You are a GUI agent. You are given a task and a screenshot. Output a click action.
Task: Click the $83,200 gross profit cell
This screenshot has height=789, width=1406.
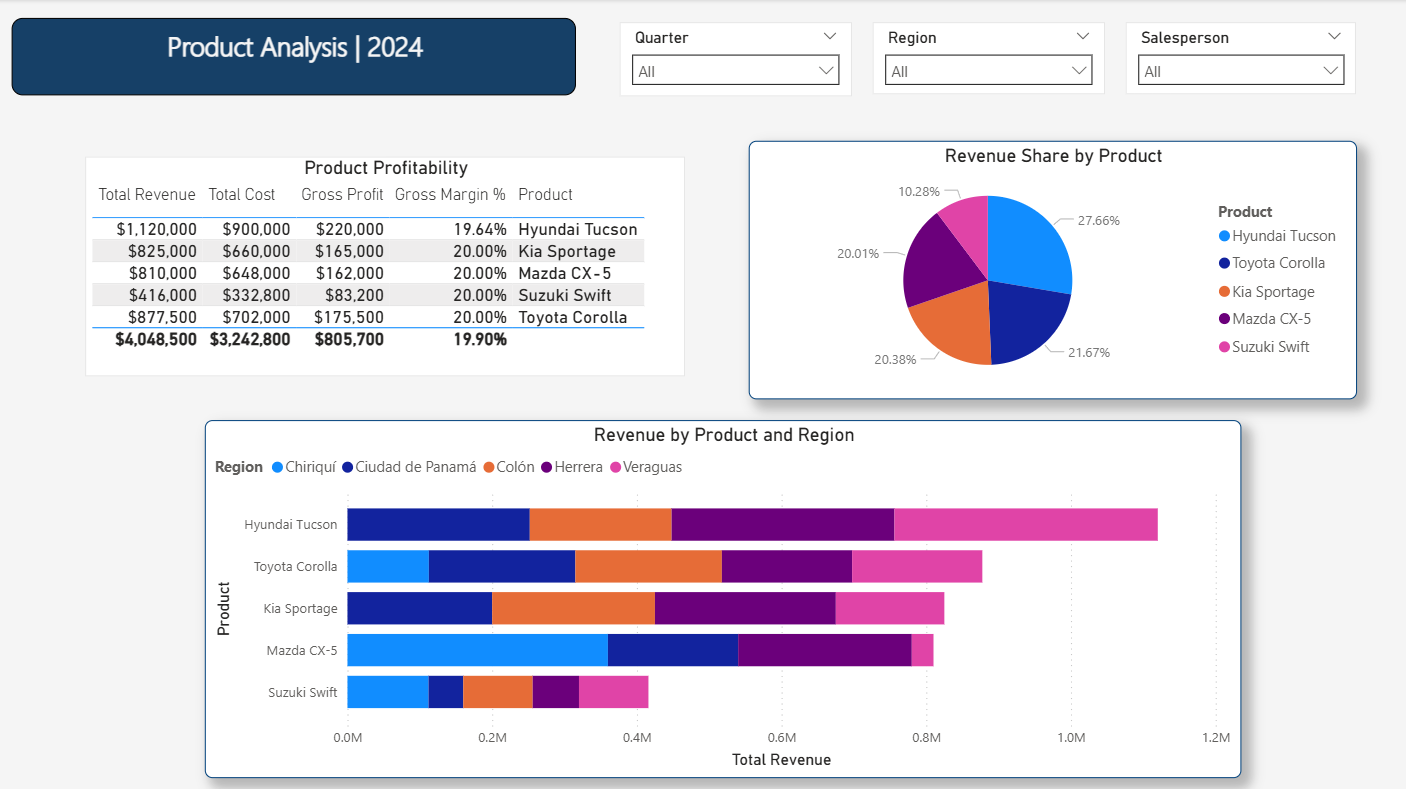[x=354, y=295]
